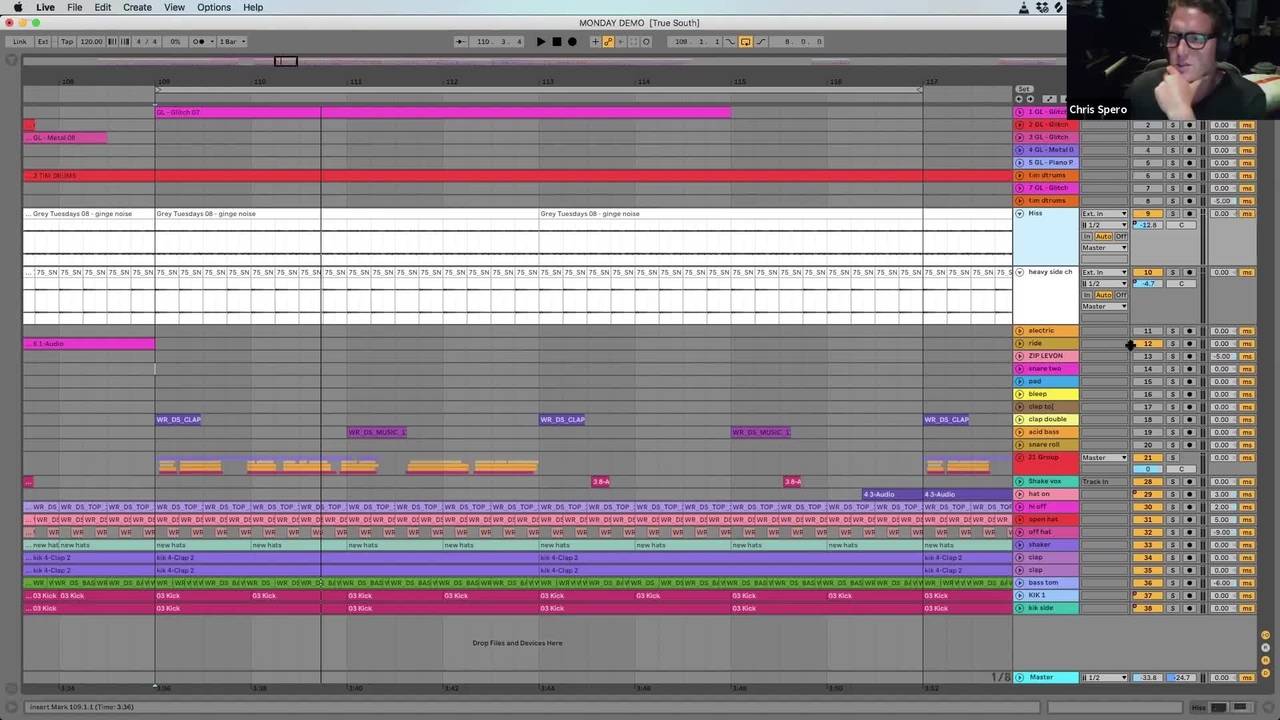1280x720 pixels.
Task: Click the Master track volume value -33.8
Action: pyautogui.click(x=1148, y=677)
